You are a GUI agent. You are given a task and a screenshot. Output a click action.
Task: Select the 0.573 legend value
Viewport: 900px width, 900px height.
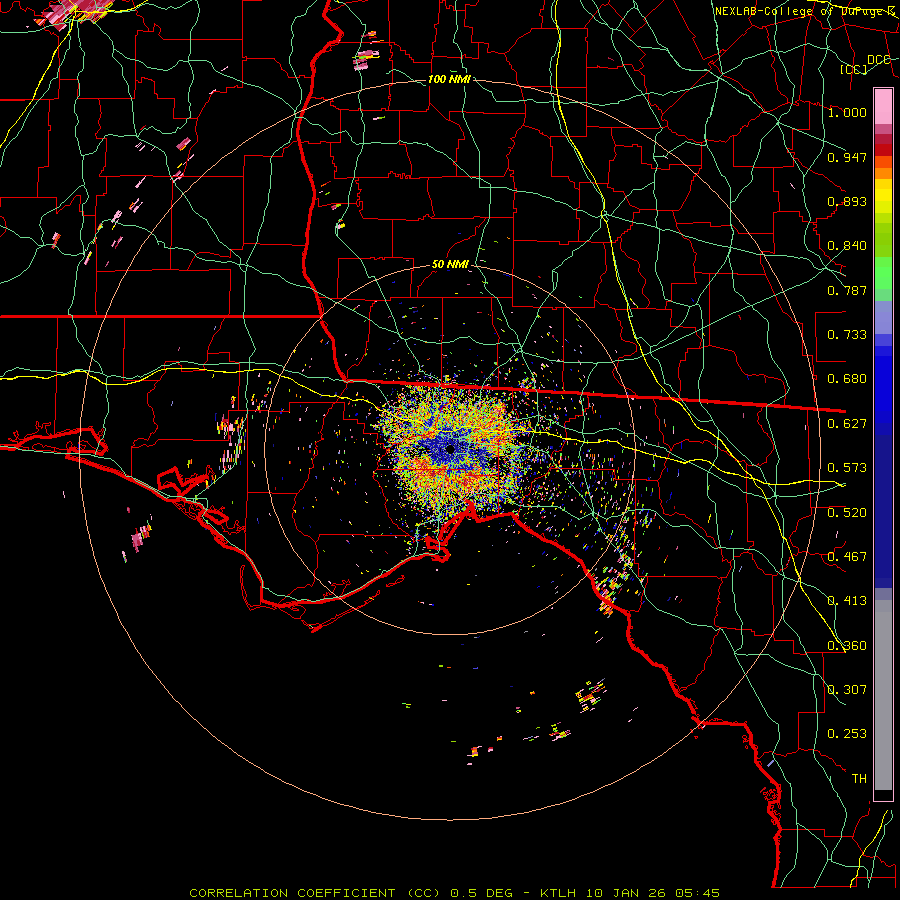pyautogui.click(x=847, y=467)
